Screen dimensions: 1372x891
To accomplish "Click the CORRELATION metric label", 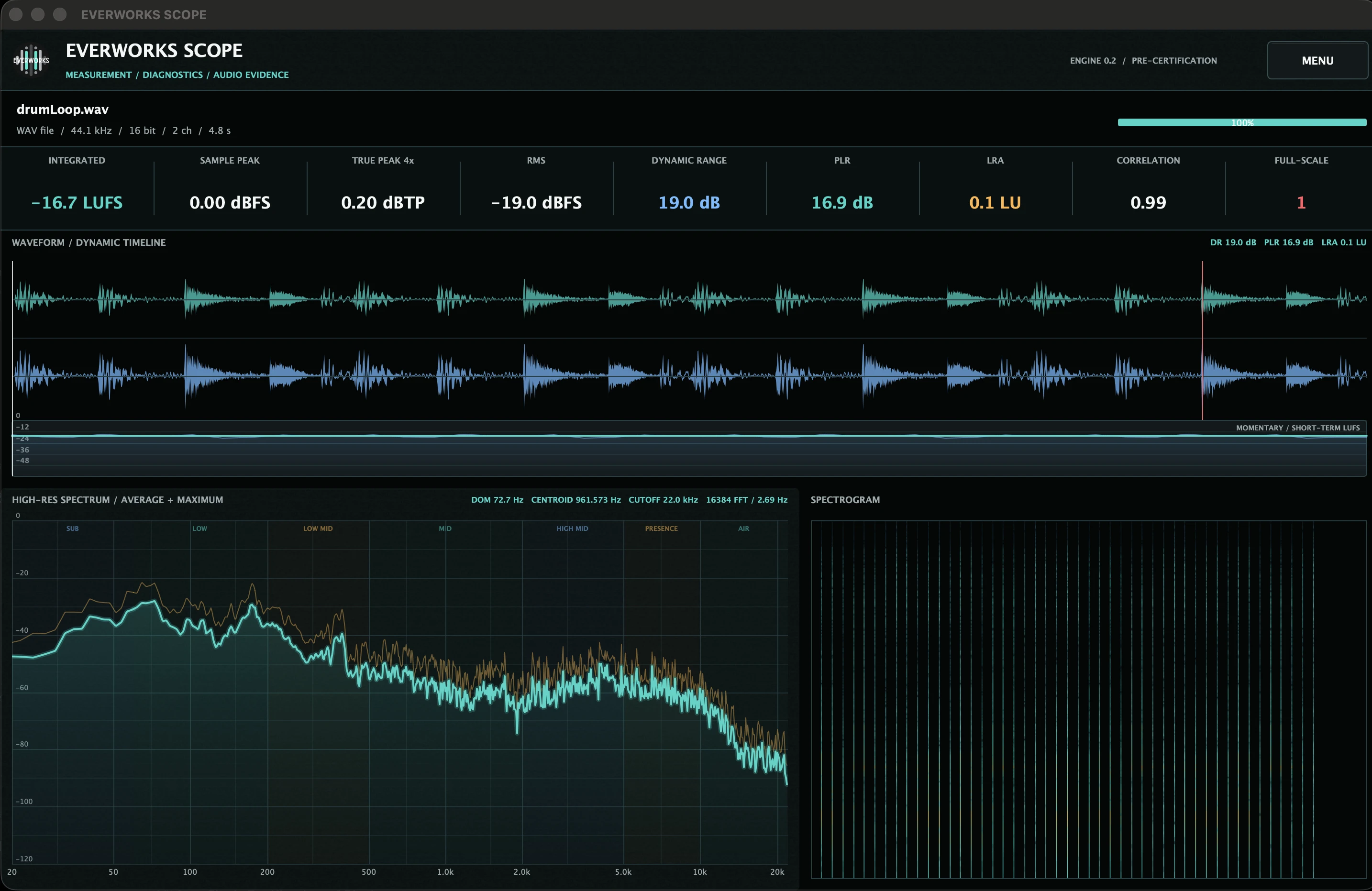I will tap(1148, 161).
